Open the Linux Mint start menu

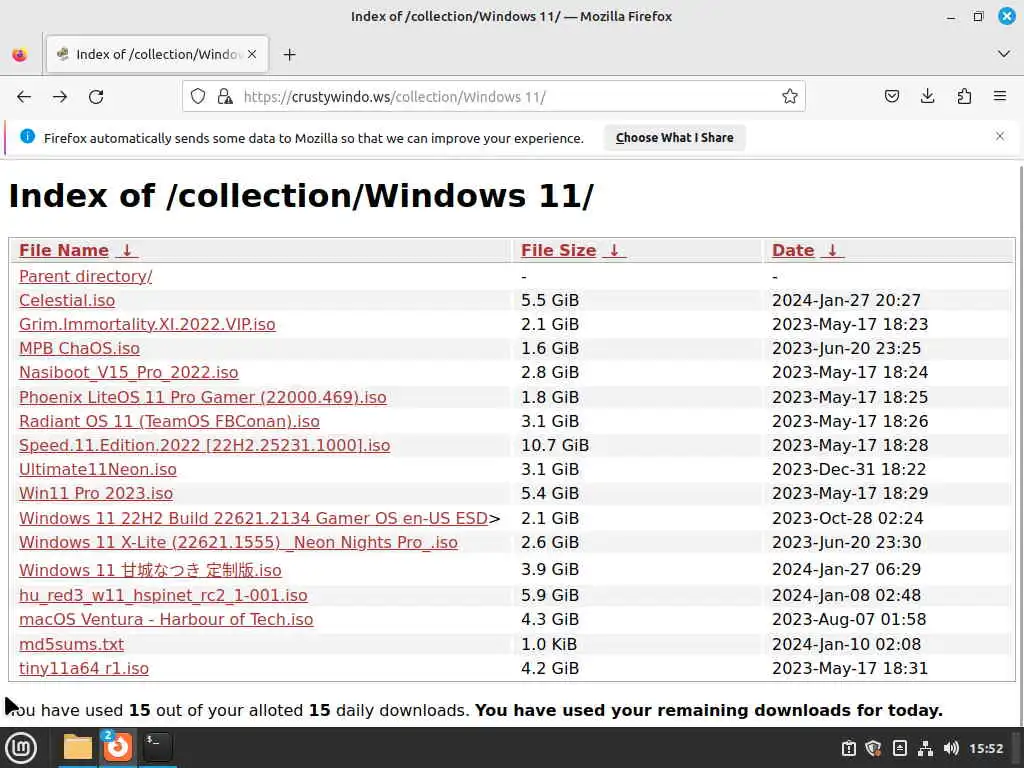[x=21, y=748]
